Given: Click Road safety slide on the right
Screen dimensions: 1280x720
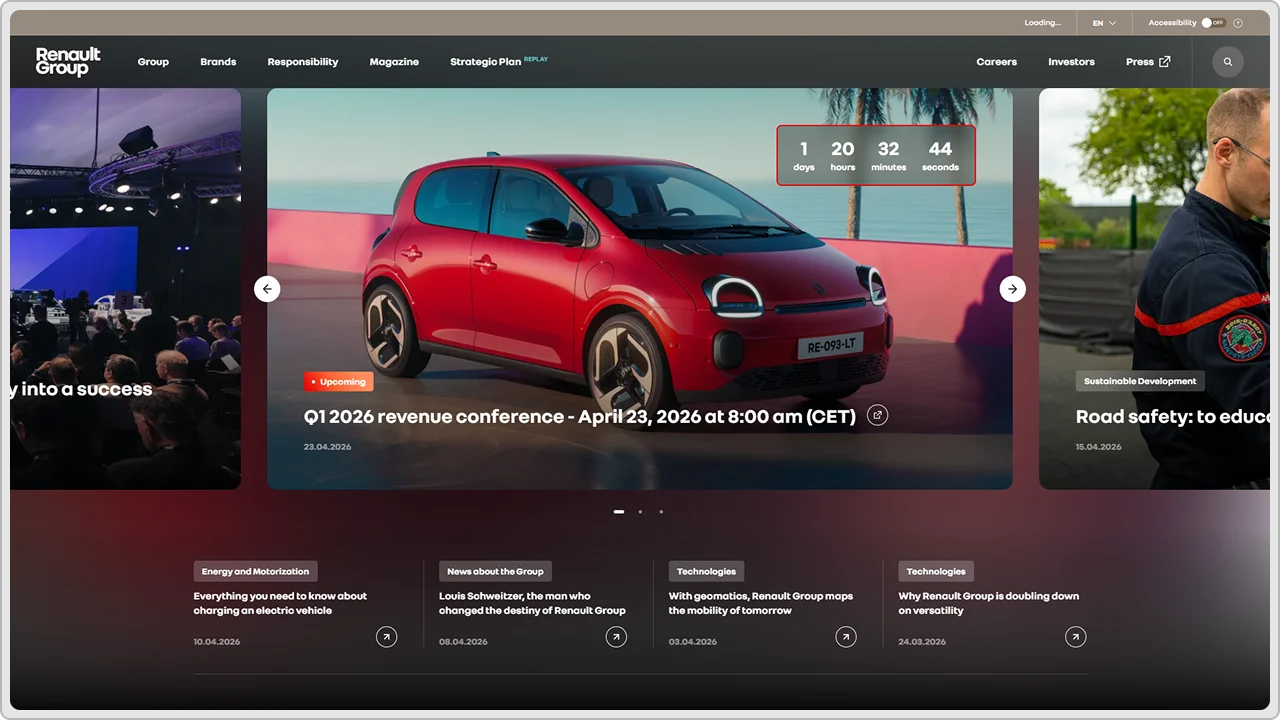Looking at the screenshot, I should click(1154, 289).
